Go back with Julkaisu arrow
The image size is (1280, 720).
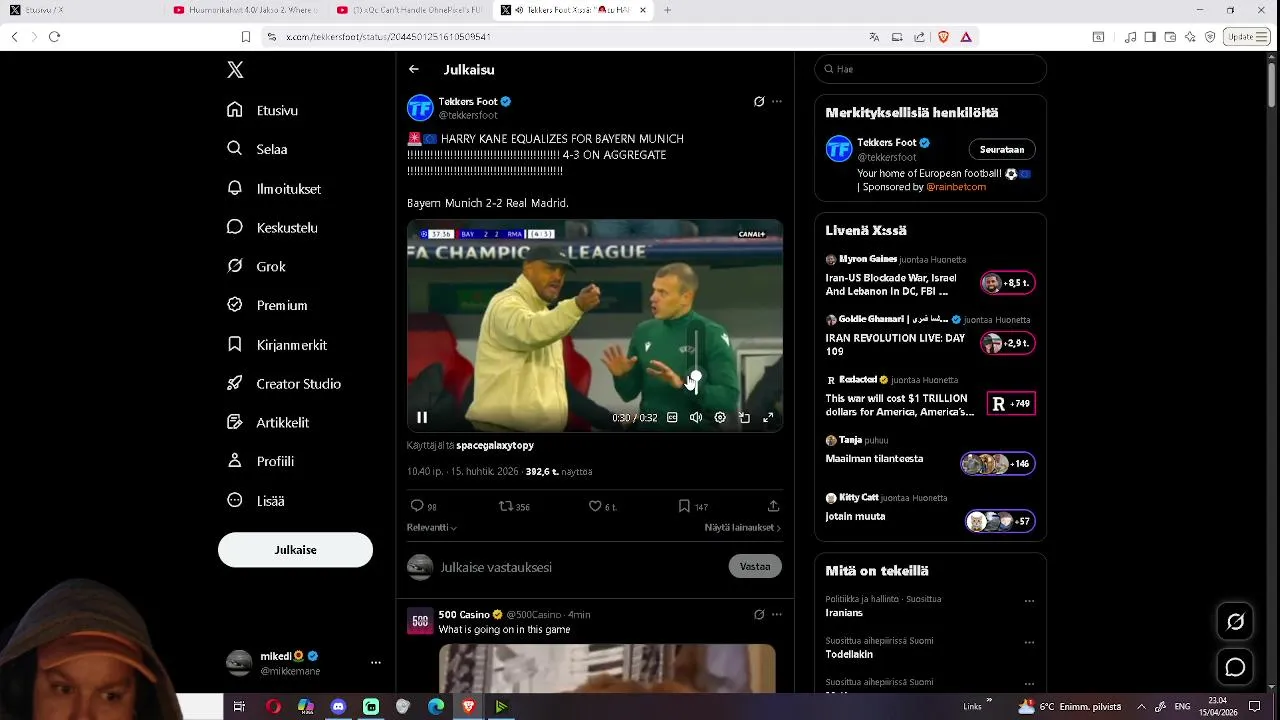(x=414, y=70)
